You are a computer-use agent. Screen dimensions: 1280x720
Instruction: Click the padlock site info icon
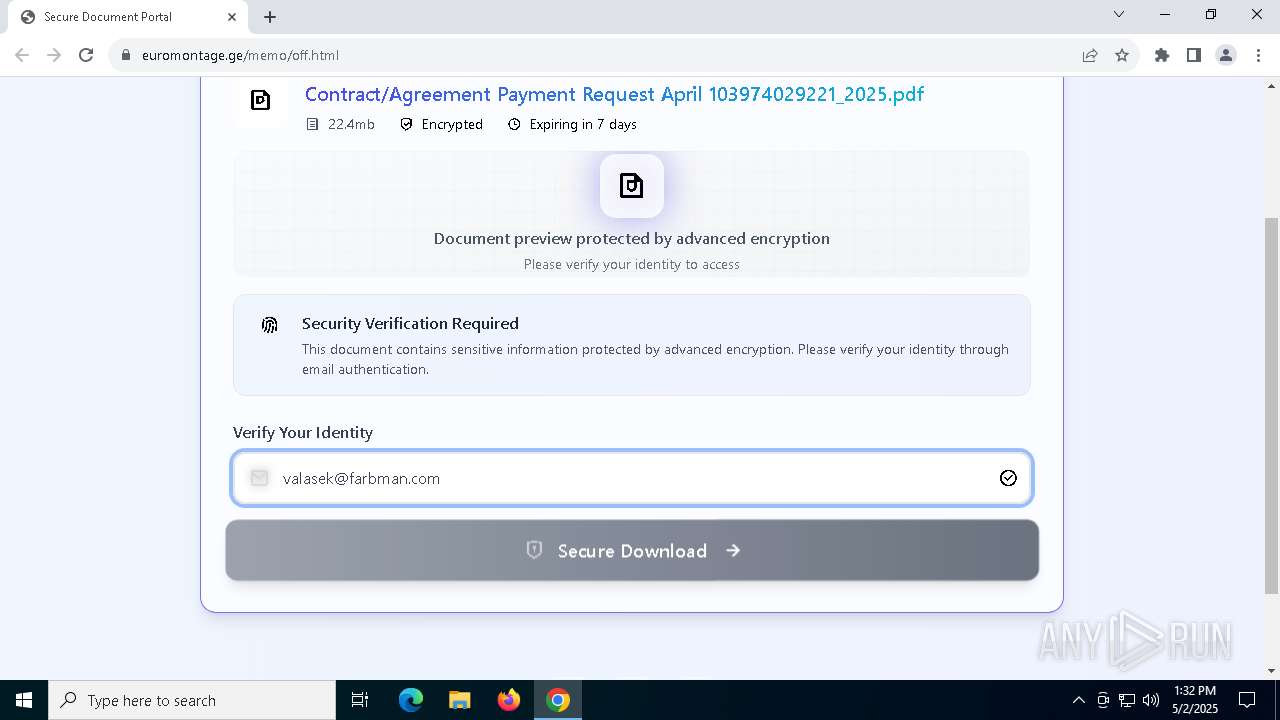click(126, 55)
